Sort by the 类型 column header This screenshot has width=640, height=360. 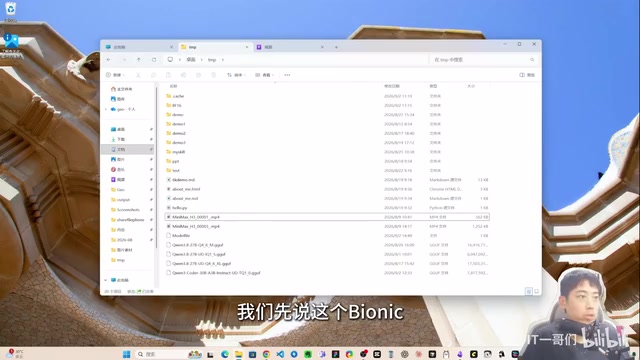(x=433, y=86)
